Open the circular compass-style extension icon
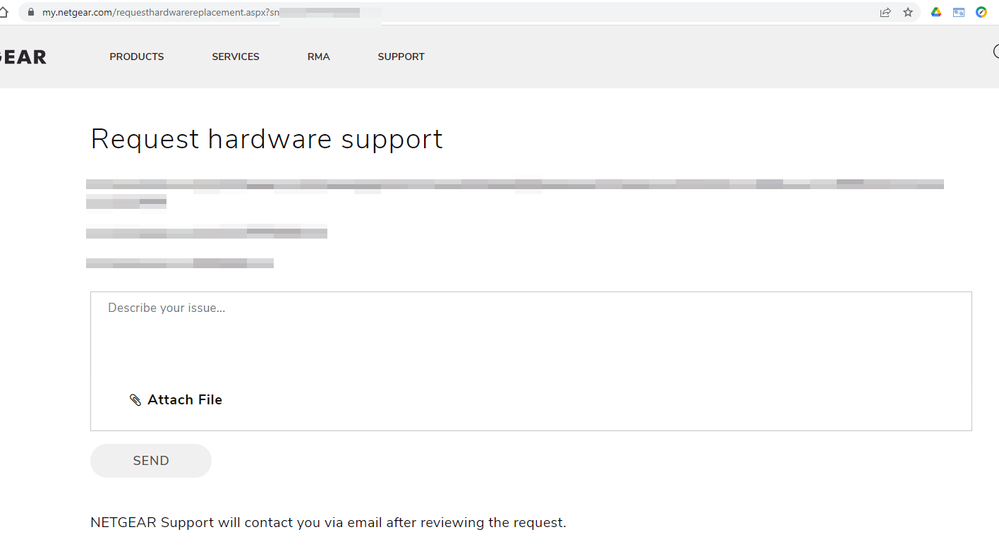 (981, 13)
